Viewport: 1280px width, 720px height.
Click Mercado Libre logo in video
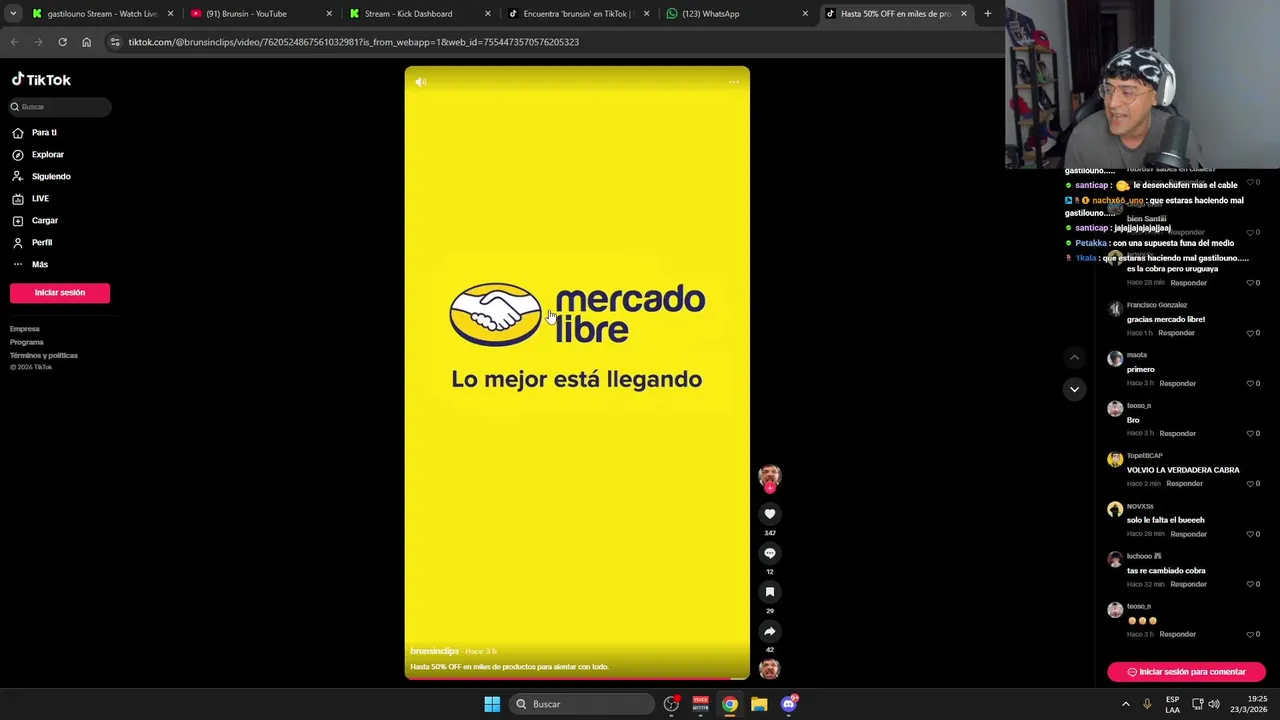coord(577,314)
